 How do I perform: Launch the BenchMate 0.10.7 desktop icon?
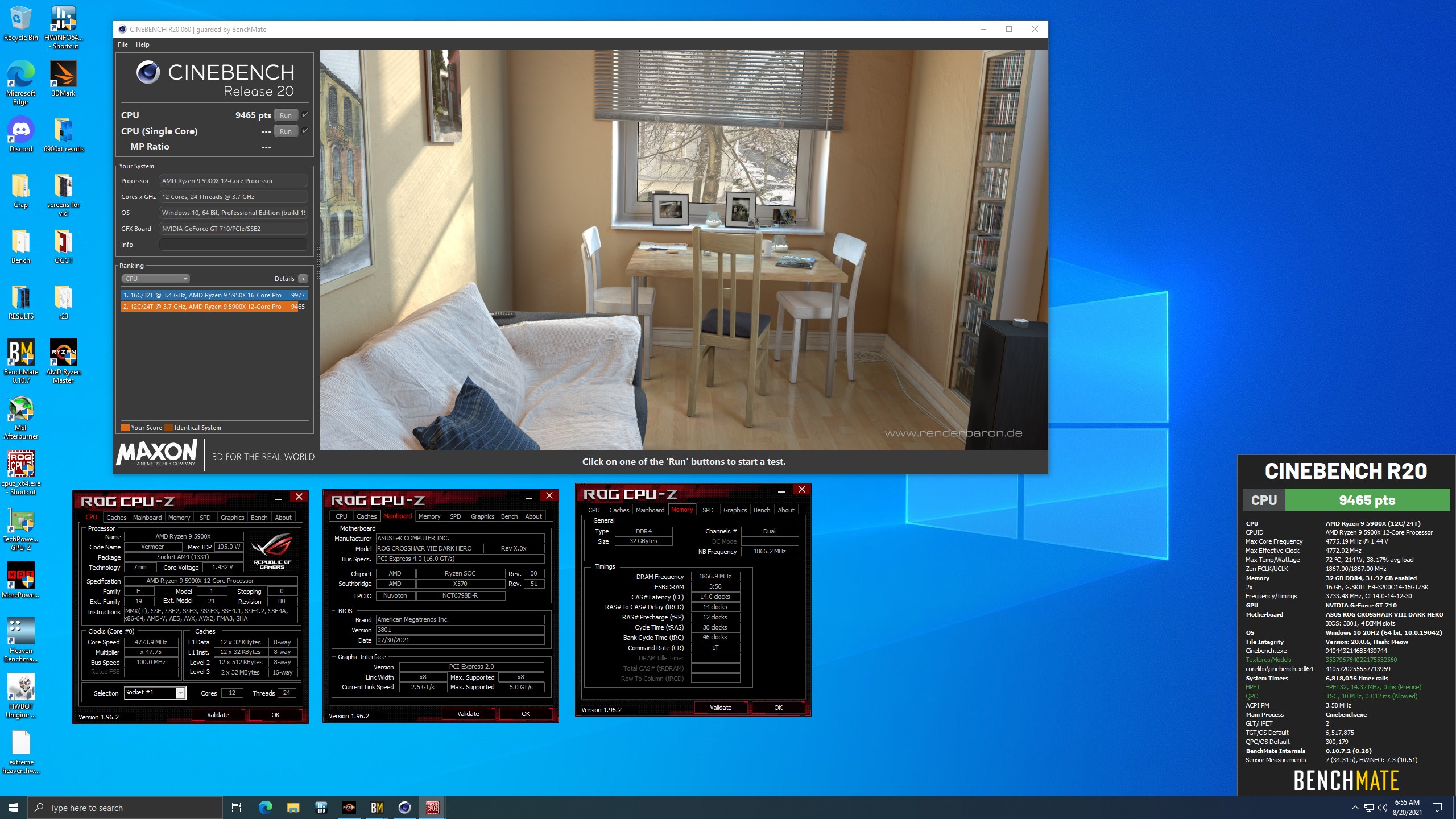[x=20, y=361]
